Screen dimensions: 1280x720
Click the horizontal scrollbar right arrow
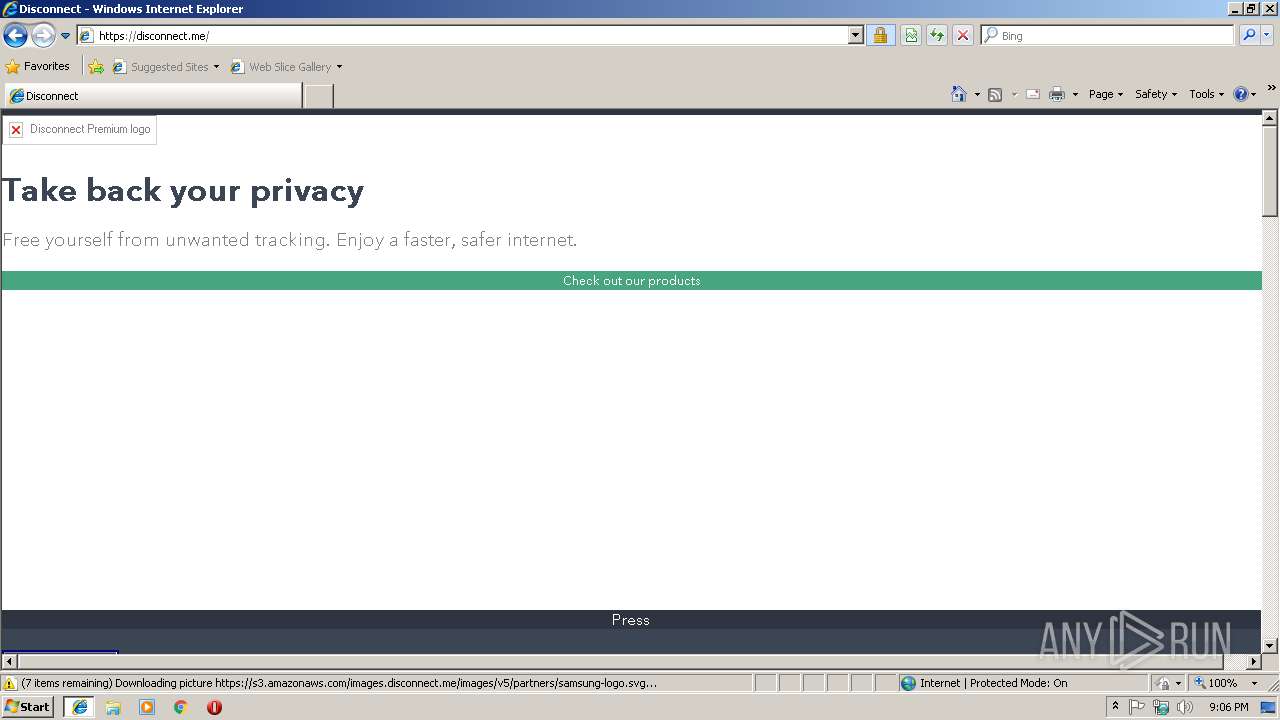click(1254, 662)
